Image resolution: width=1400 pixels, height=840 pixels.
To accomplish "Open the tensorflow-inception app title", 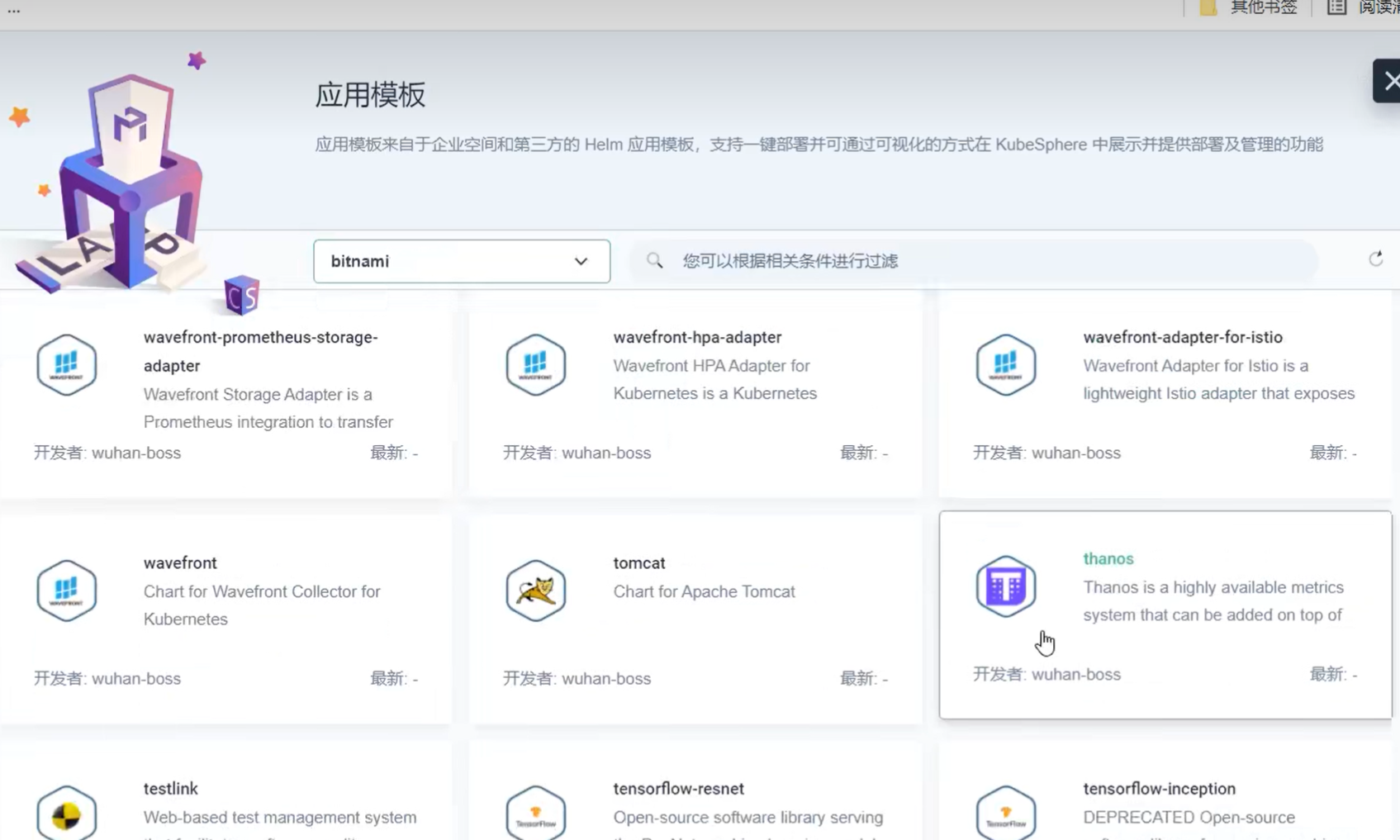I will [1160, 788].
